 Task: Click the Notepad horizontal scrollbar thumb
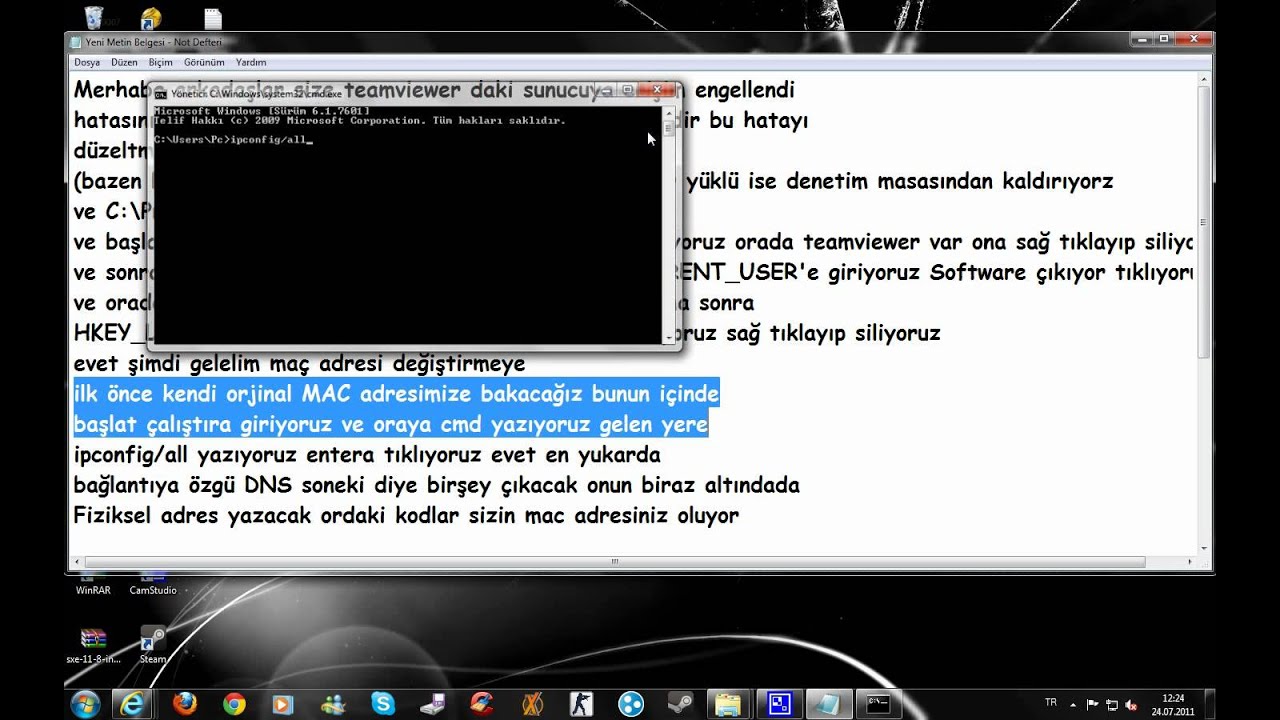click(614, 562)
